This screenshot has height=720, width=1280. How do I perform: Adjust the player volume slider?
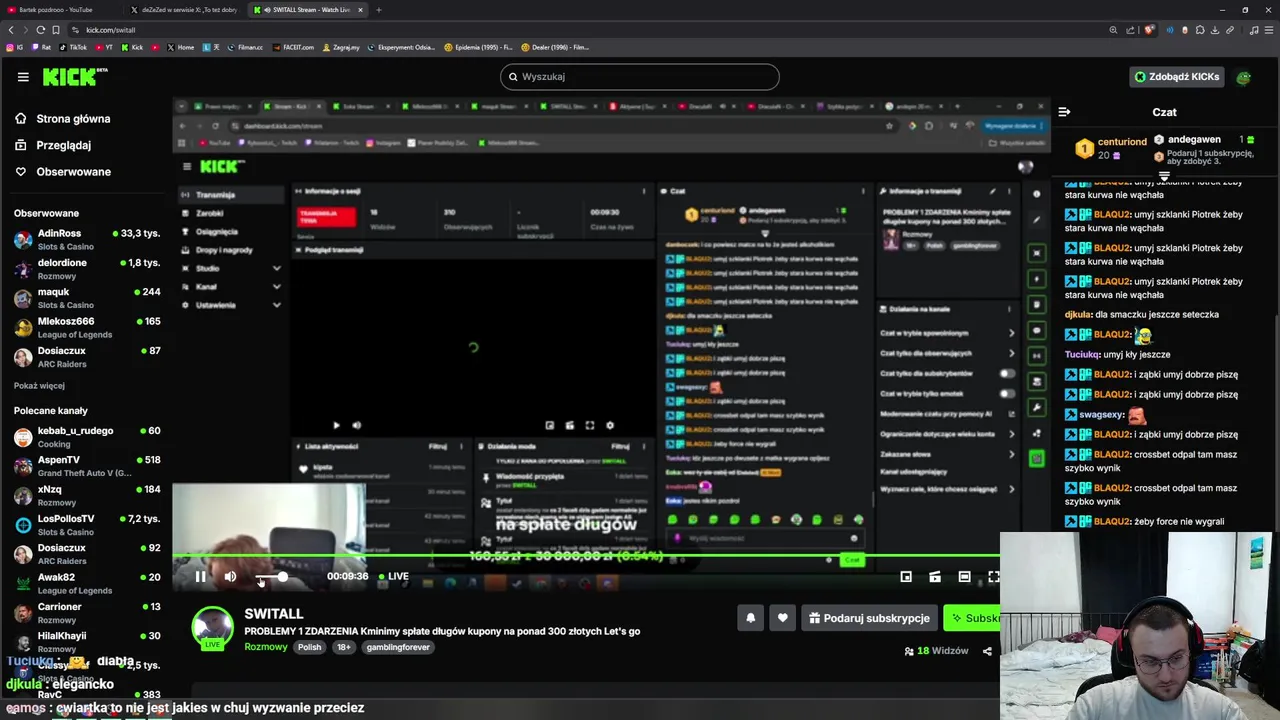pos(270,577)
